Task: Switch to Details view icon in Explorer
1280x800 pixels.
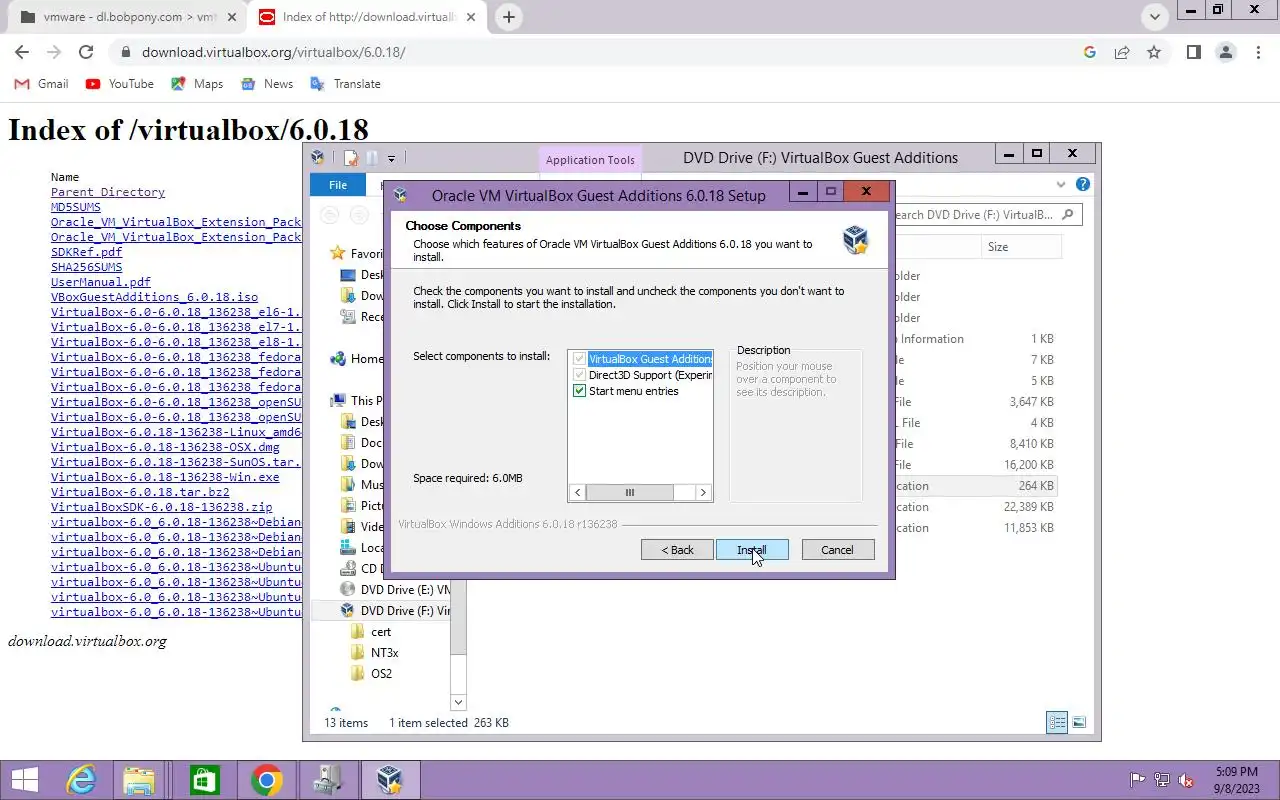Action: click(x=1057, y=722)
